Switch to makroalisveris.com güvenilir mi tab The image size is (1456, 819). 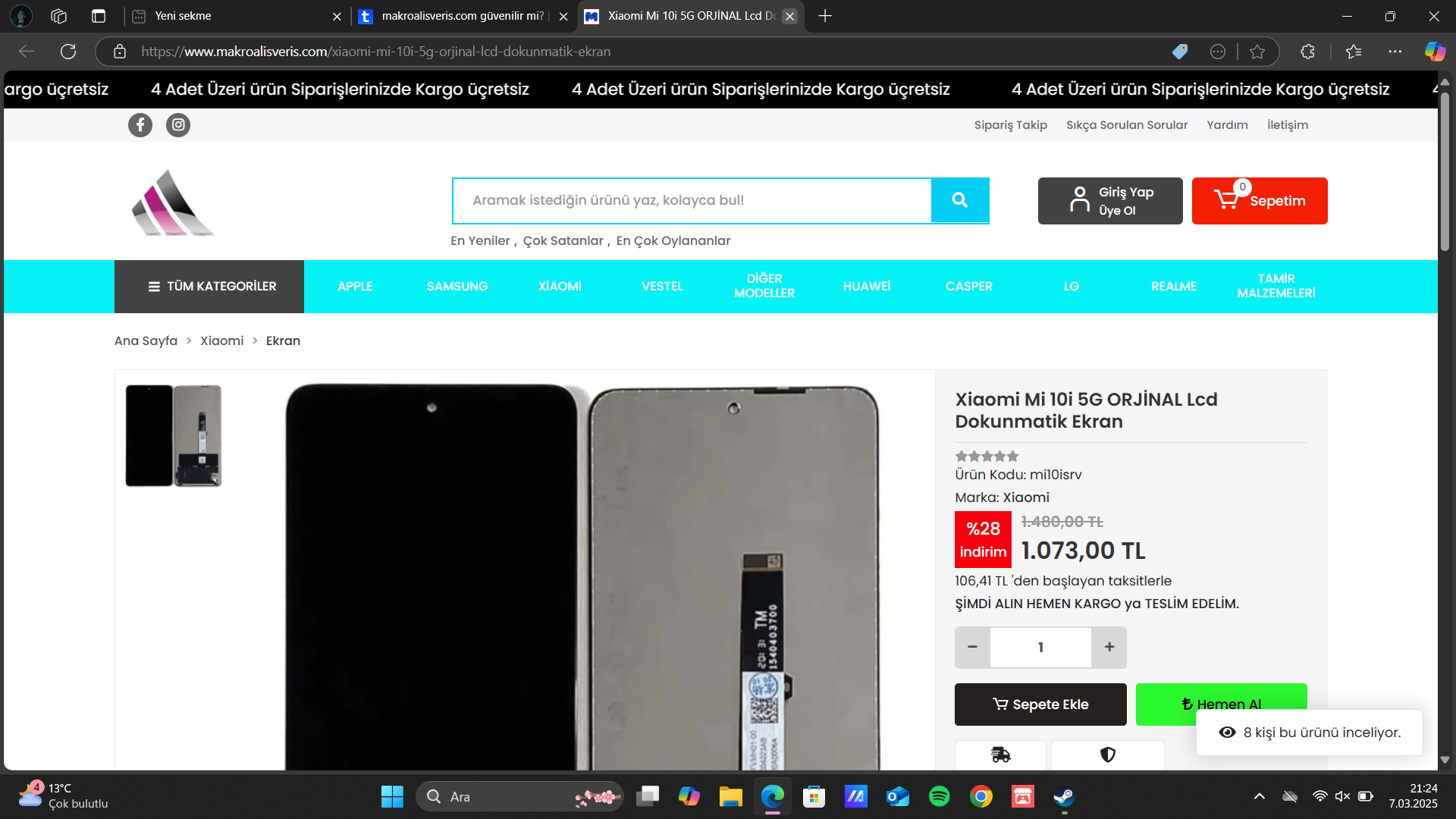click(463, 16)
